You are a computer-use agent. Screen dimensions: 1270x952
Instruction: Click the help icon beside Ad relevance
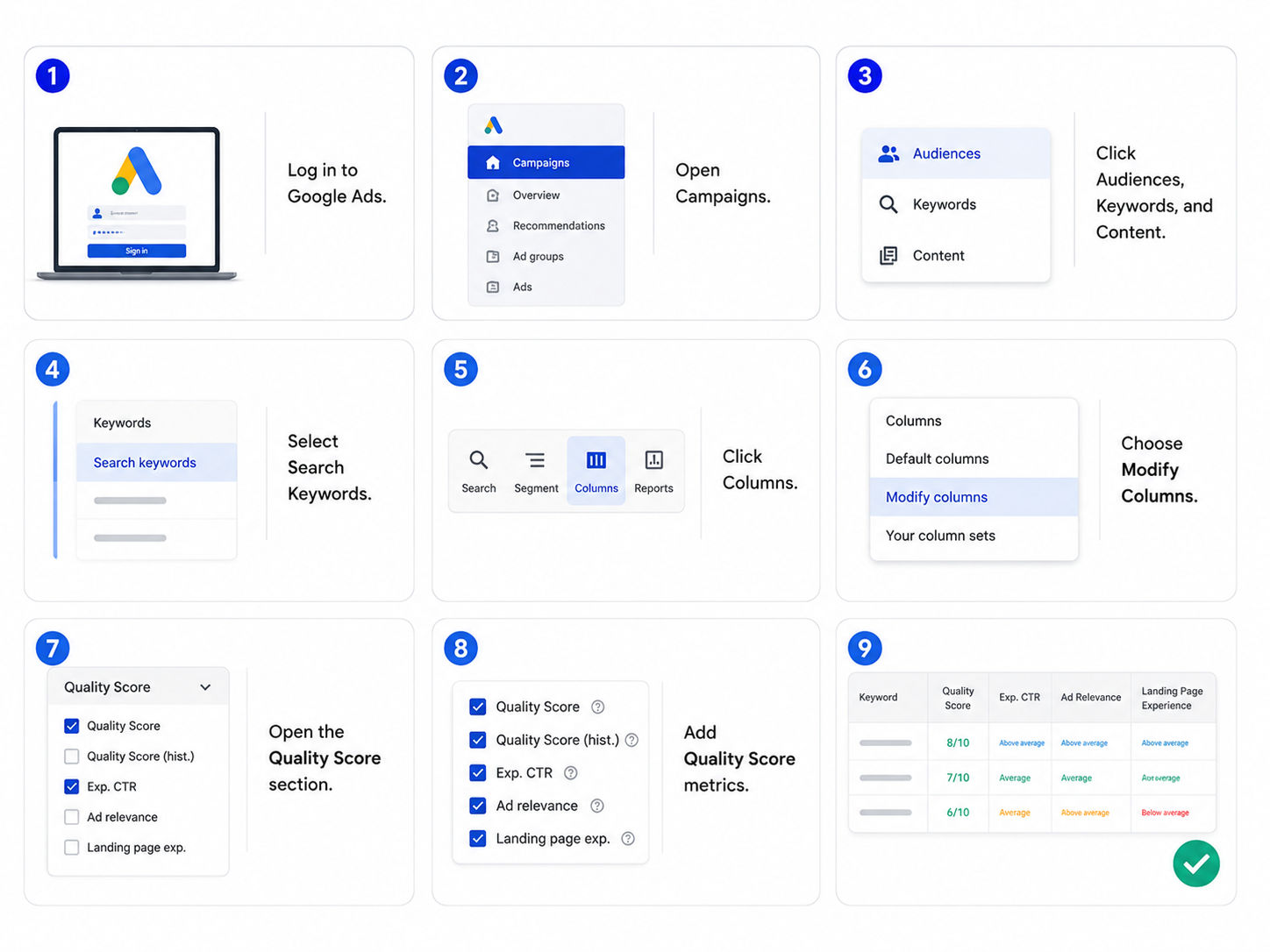coord(597,806)
